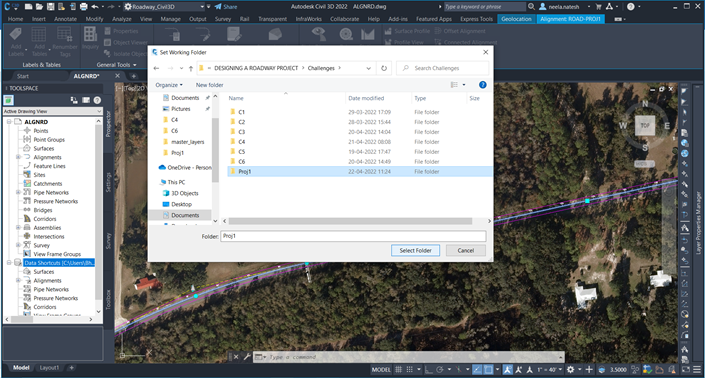
Task: Switch to the Start drawing tab
Action: pyautogui.click(x=22, y=76)
